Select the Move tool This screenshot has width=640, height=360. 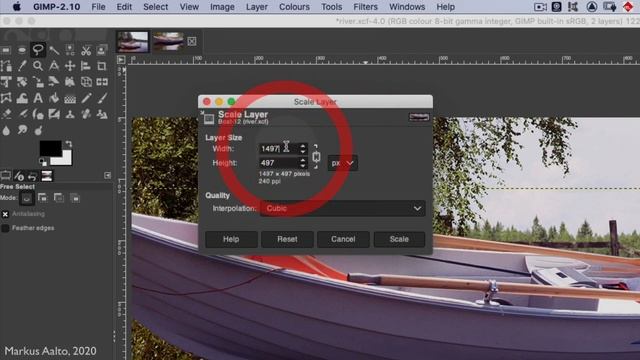pyautogui.click(x=70, y=66)
